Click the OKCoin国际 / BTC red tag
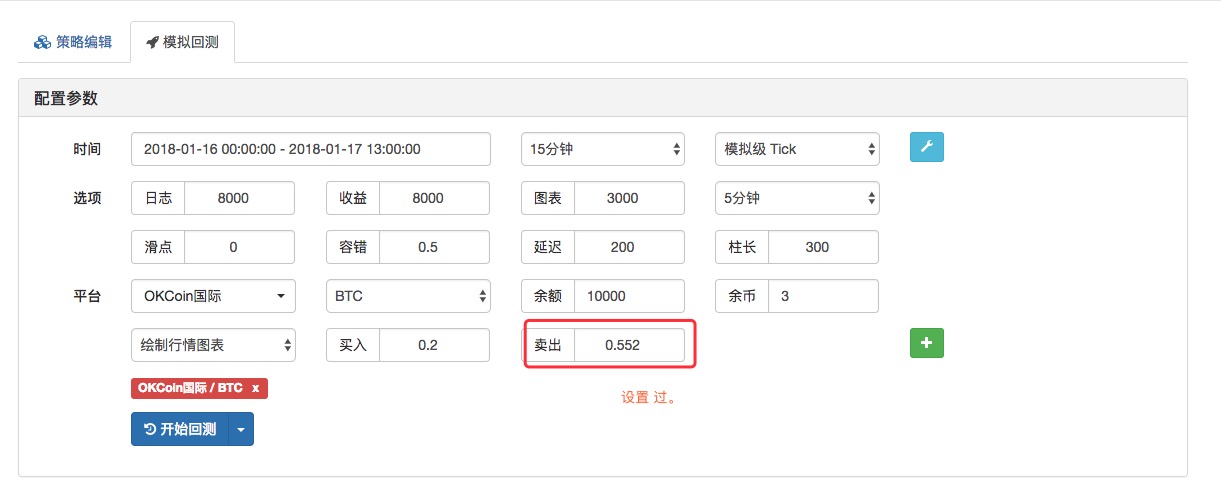The height and width of the screenshot is (491, 1221). pyautogui.click(x=199, y=388)
